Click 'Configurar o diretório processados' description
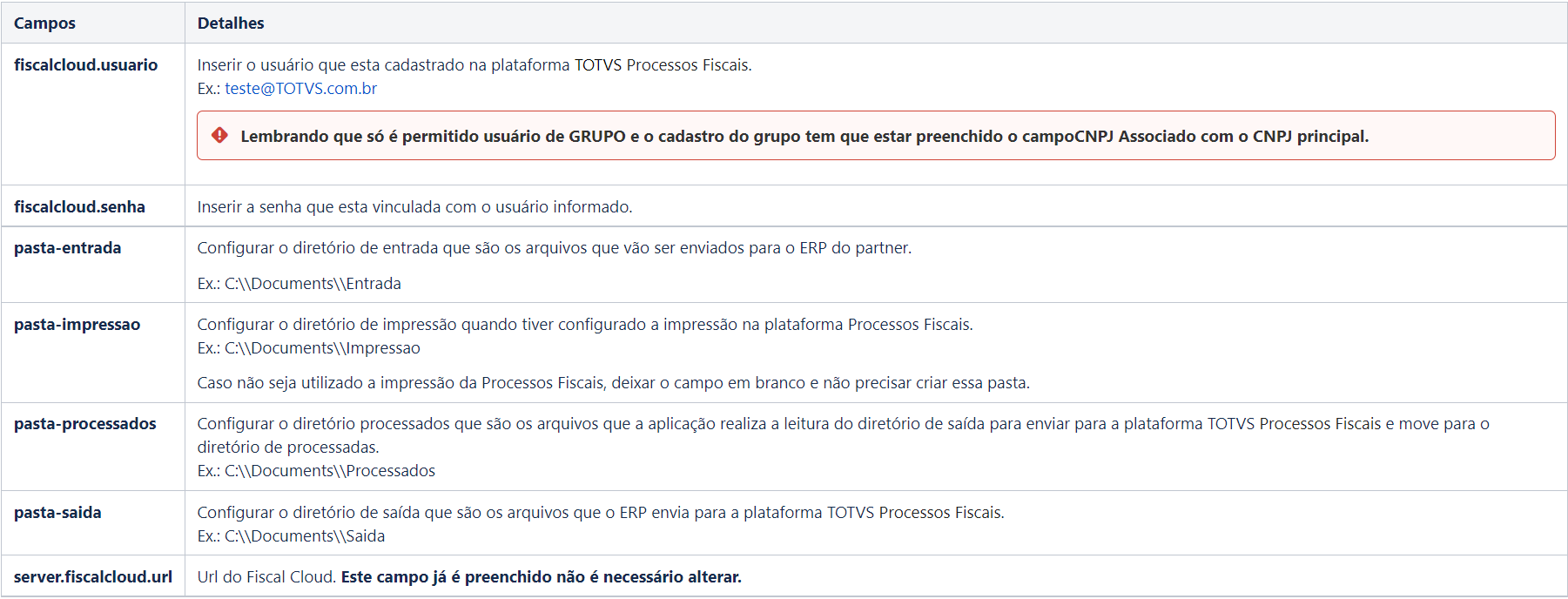This screenshot has height=599, width=1568. 844,435
